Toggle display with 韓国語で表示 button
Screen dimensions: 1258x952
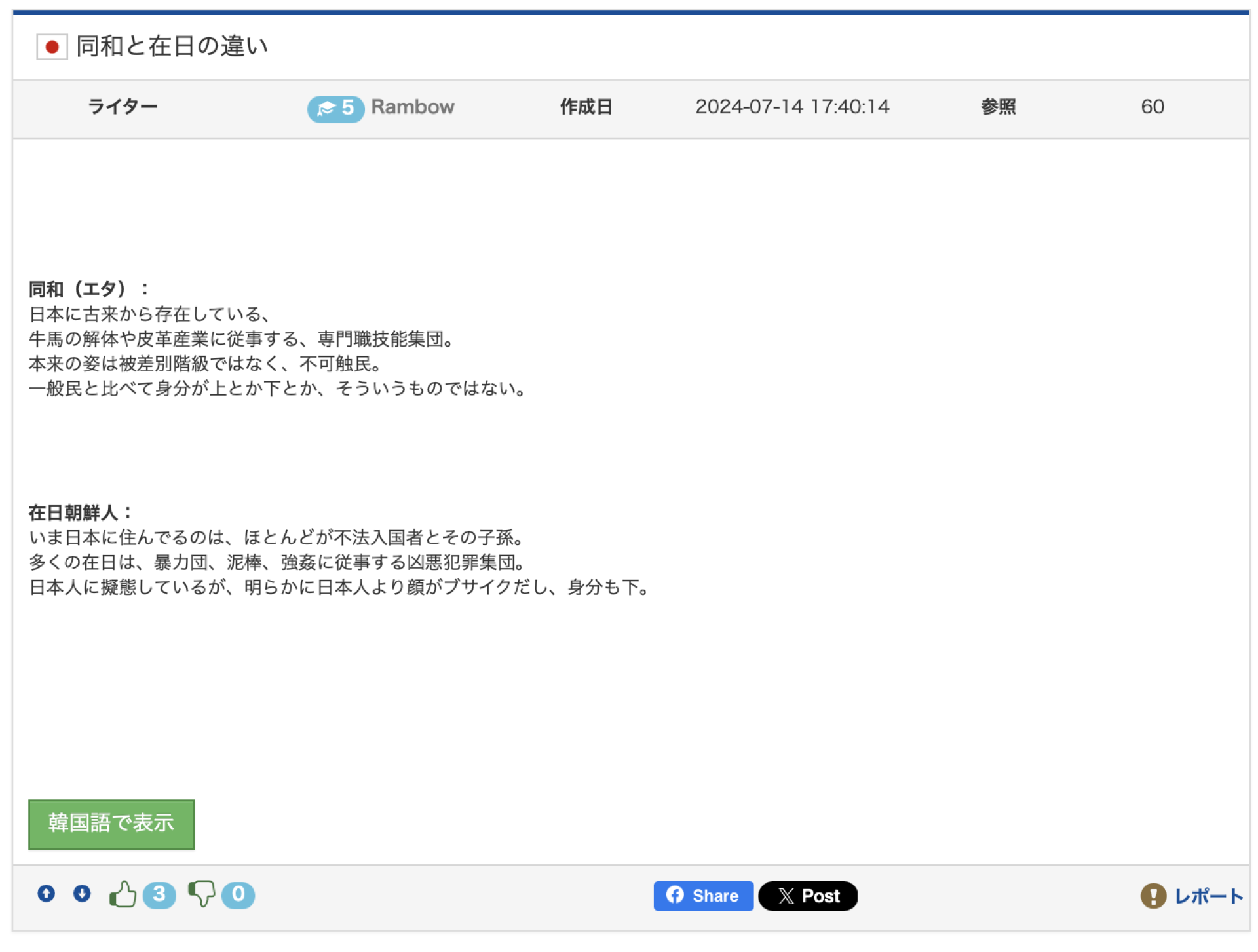(111, 824)
